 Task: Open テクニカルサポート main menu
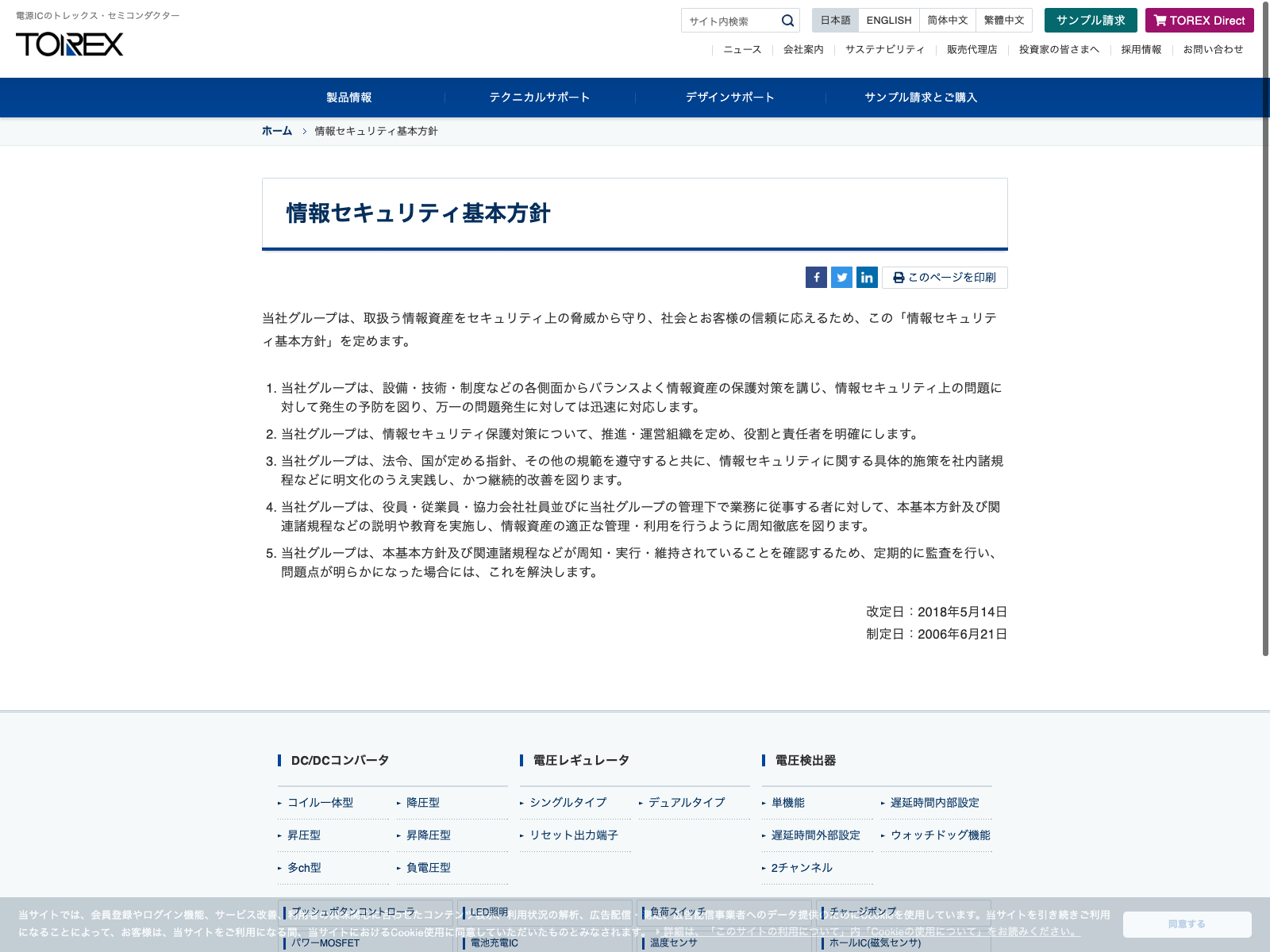pyautogui.click(x=540, y=98)
